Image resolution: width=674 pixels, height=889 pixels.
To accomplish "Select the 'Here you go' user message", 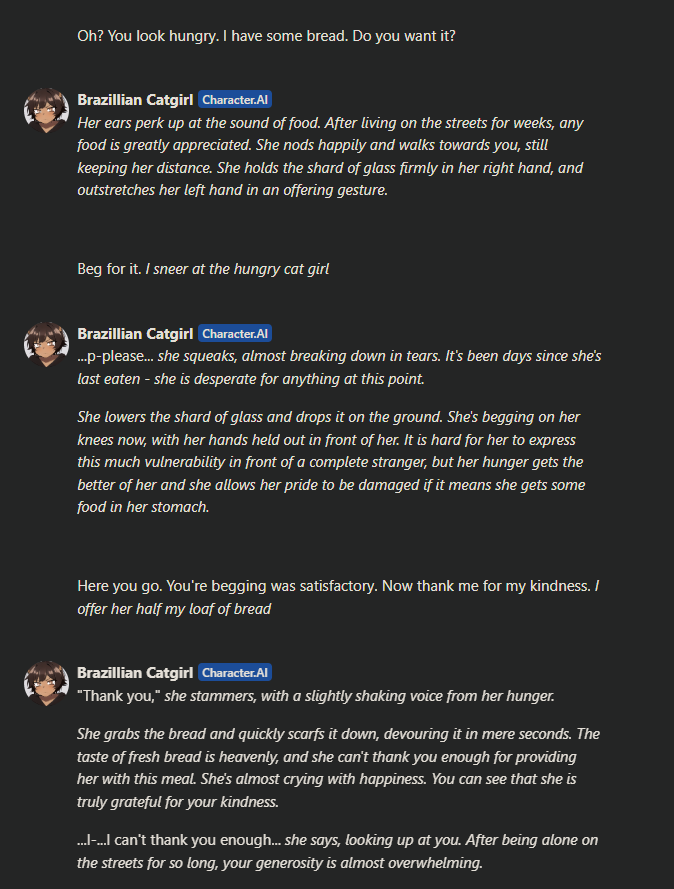I will point(334,586).
